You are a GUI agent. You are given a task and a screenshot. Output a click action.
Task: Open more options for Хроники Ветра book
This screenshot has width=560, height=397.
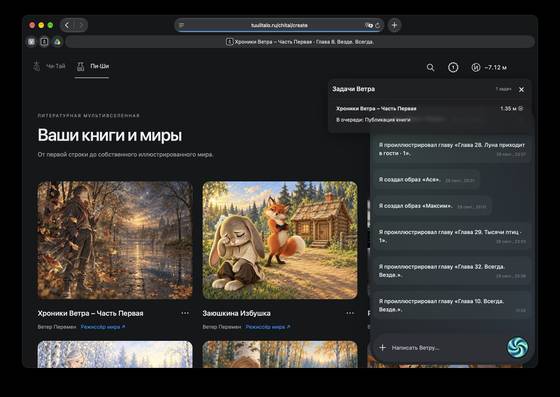185,313
